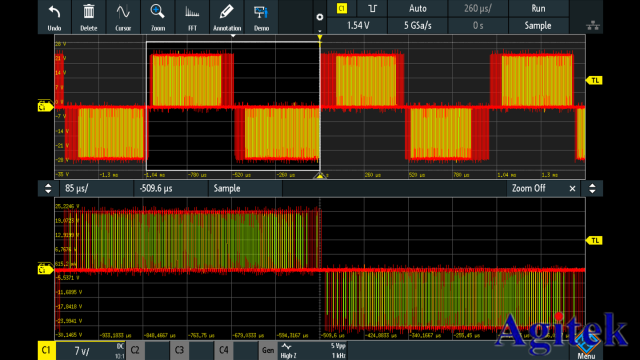Toggle the Gen waveform generator

268,350
